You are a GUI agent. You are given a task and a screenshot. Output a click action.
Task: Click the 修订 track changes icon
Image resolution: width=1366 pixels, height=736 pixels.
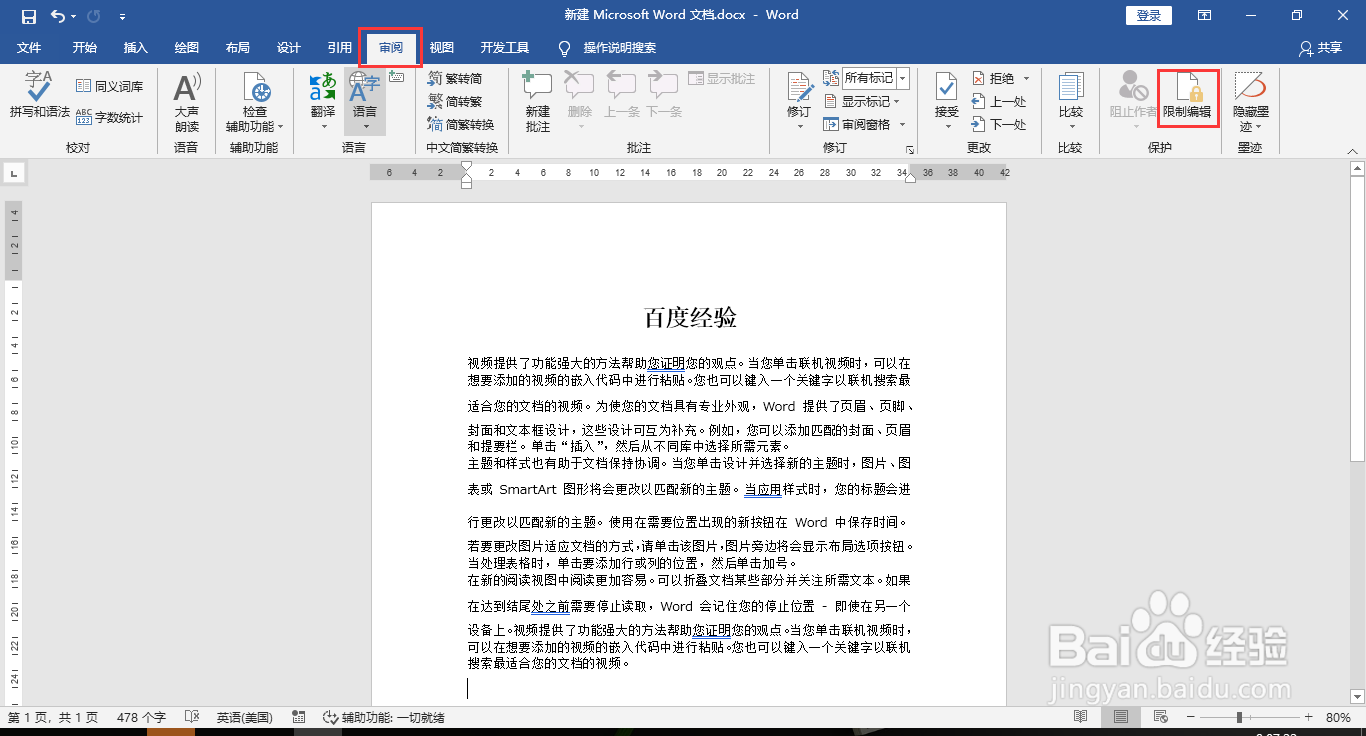click(x=799, y=88)
